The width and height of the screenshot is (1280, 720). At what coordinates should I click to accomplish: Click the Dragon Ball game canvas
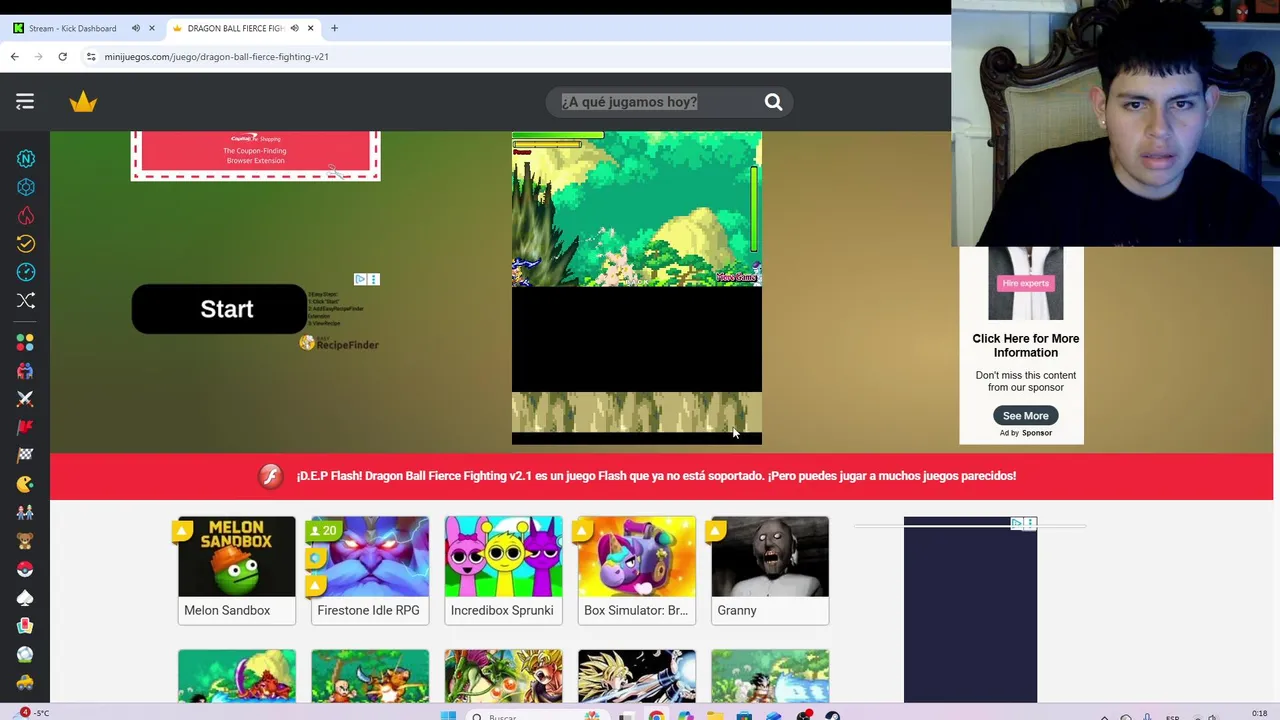tap(637, 288)
